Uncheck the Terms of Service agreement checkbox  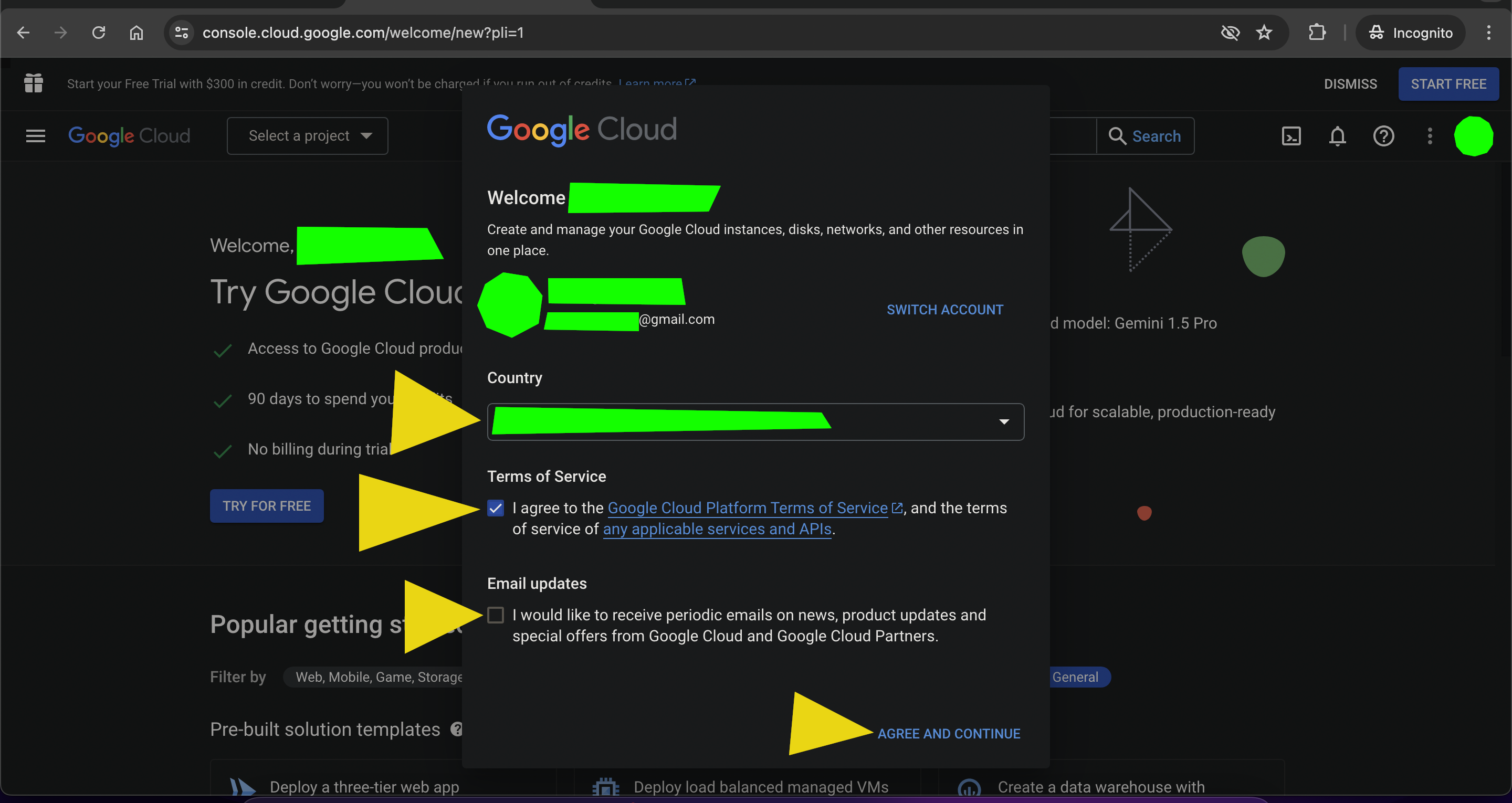pos(496,509)
